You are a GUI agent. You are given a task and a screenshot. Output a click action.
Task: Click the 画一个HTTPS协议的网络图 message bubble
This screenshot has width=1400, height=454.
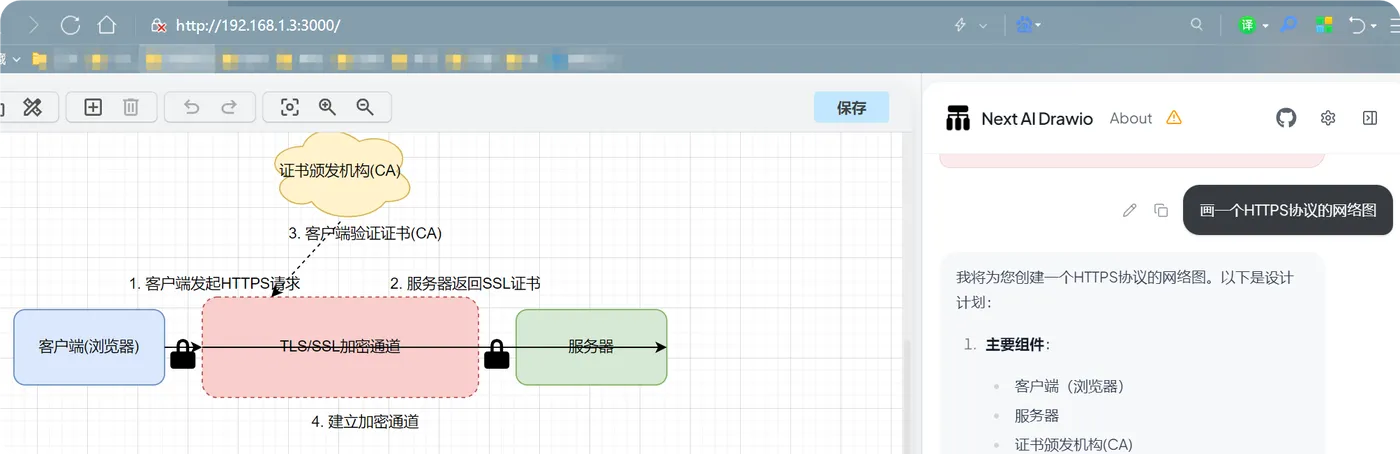(x=1288, y=210)
